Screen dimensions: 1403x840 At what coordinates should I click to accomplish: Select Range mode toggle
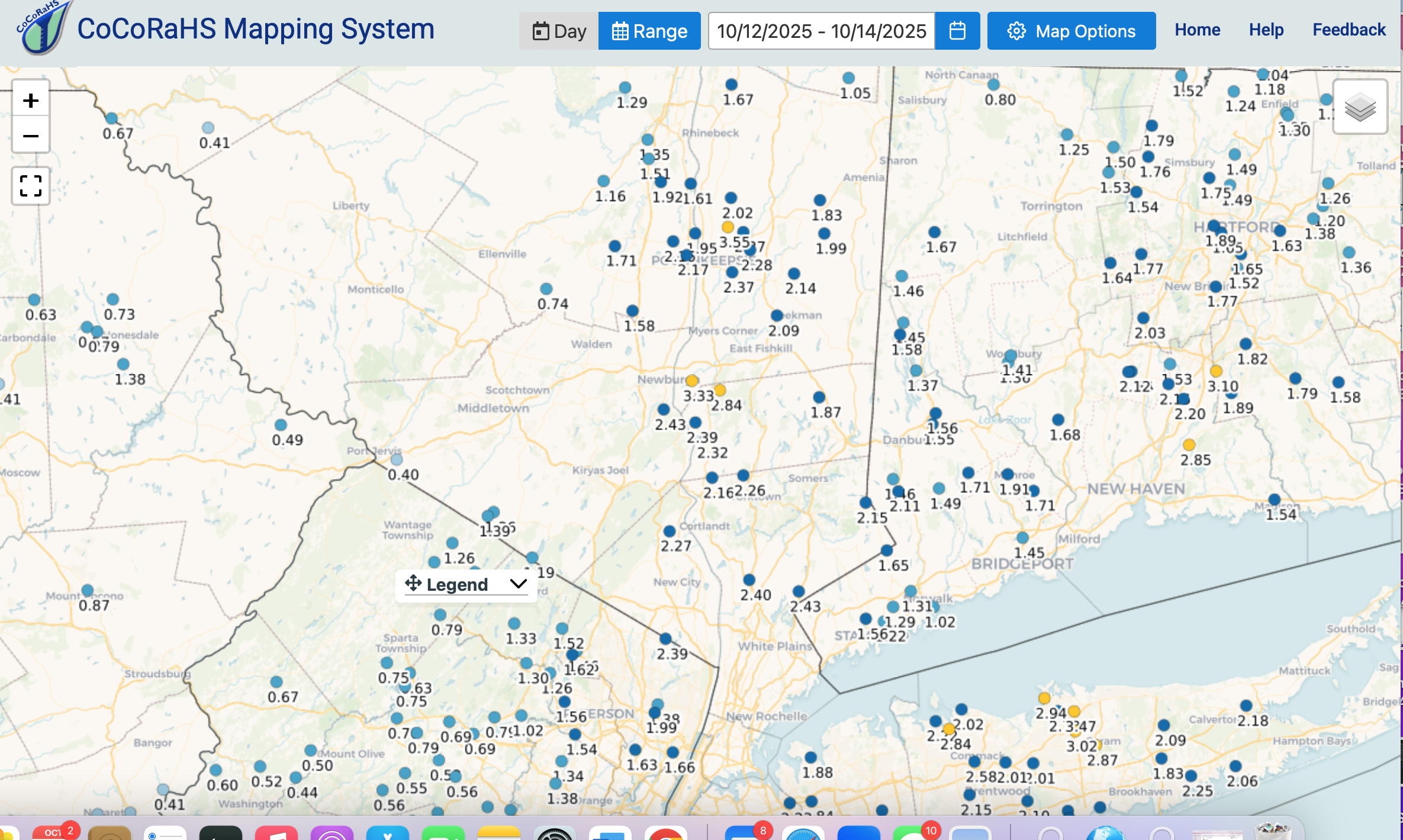(x=649, y=31)
